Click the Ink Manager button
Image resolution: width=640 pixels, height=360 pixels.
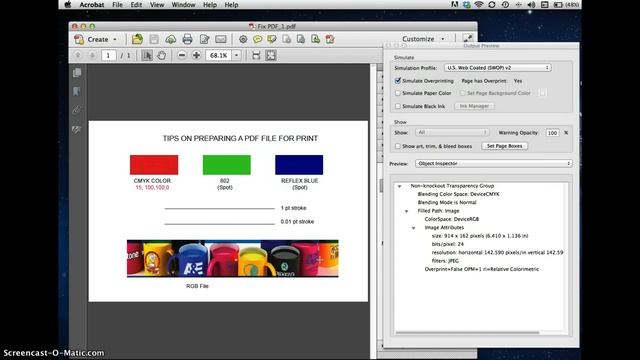(474, 106)
